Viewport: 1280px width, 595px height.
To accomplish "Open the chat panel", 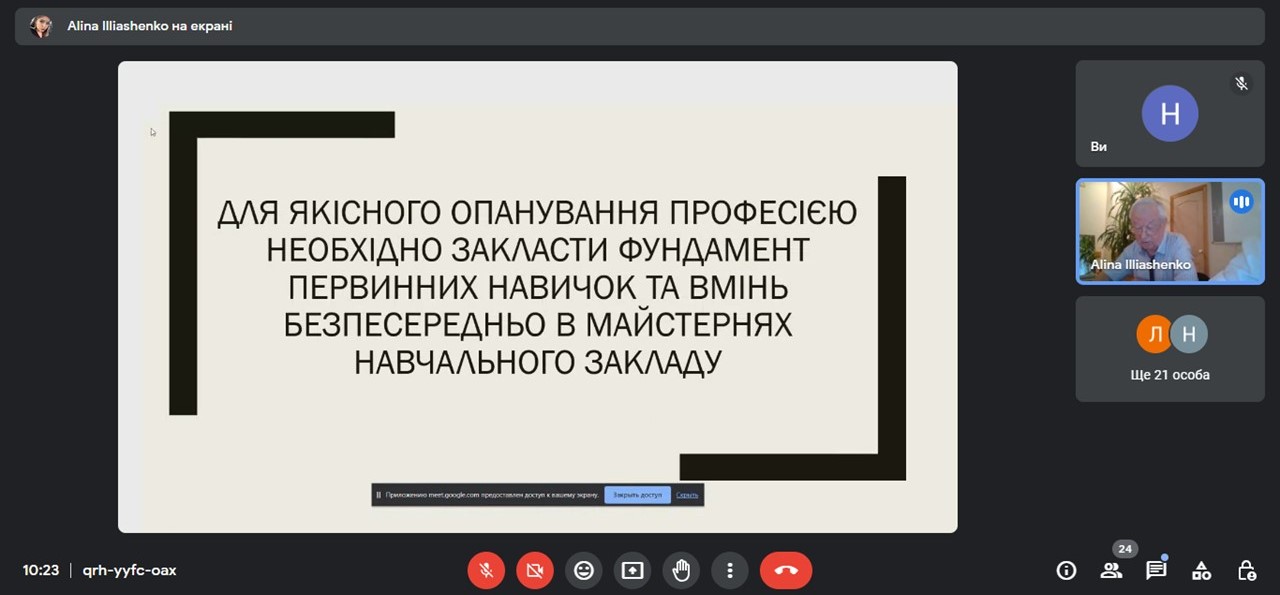I will pos(1156,570).
